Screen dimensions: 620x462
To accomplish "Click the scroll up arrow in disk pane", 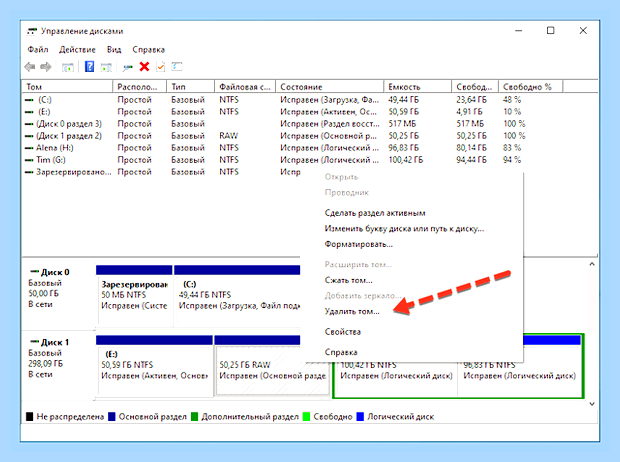I will (x=592, y=264).
